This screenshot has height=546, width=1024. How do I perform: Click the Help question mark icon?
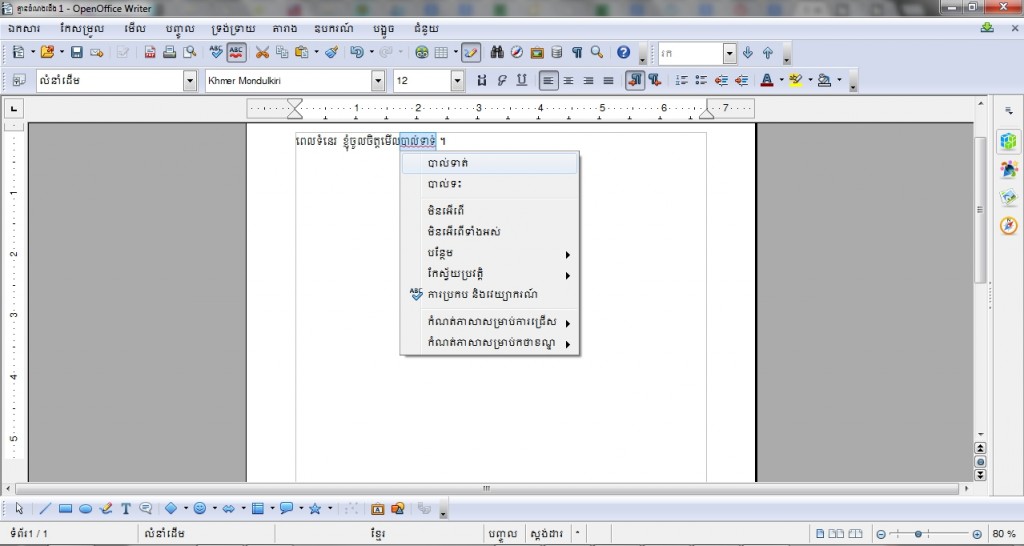[x=624, y=53]
